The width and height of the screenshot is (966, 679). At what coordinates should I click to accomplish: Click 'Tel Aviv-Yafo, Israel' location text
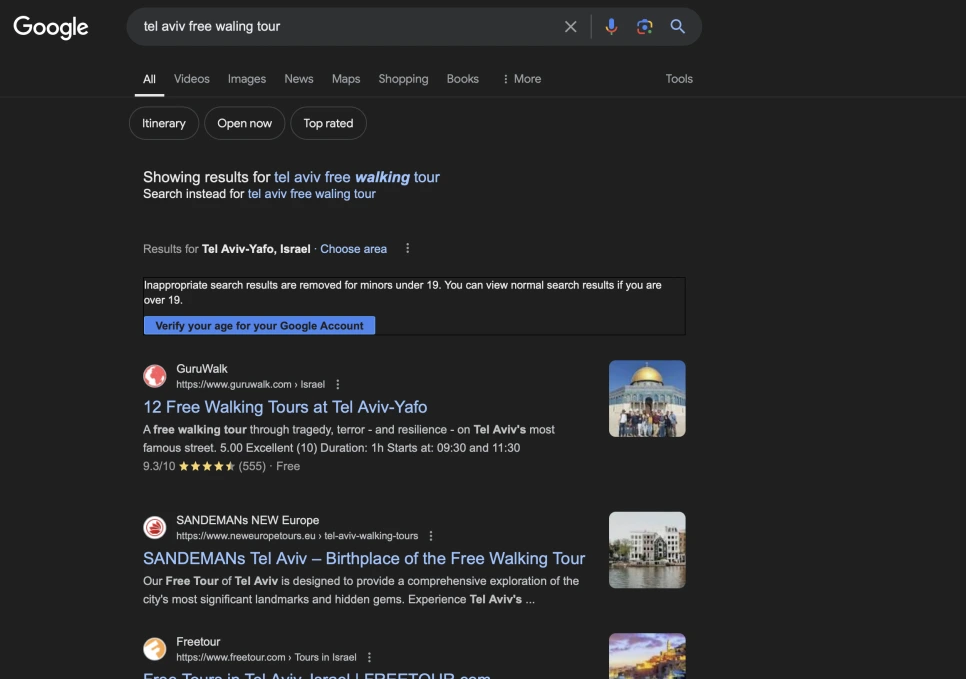(256, 249)
